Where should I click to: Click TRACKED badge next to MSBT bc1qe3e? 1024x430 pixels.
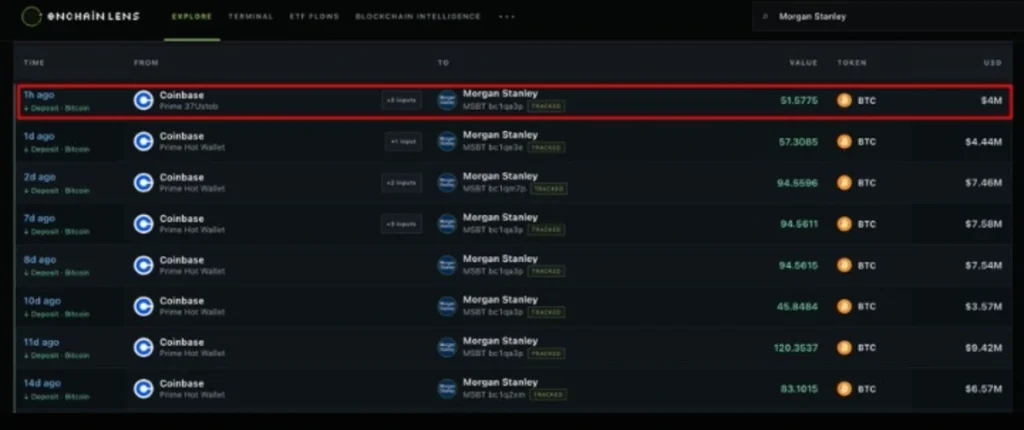546,148
